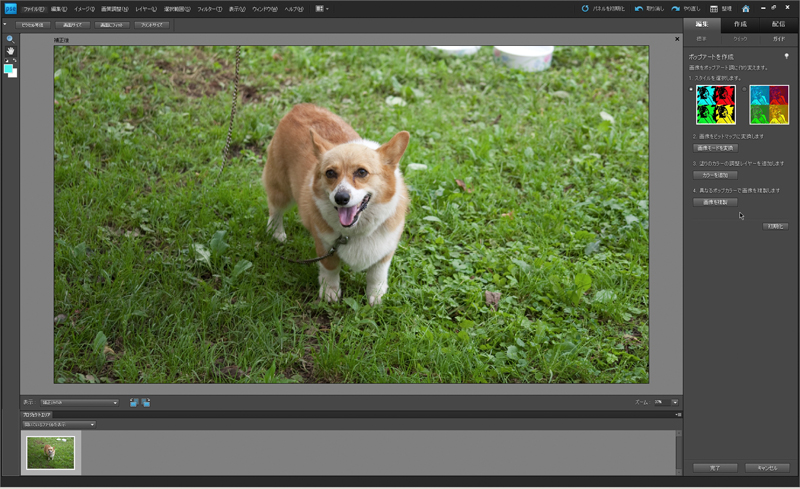Switch to the 配信 (Share) tab
The image size is (800, 489).
coord(779,24)
